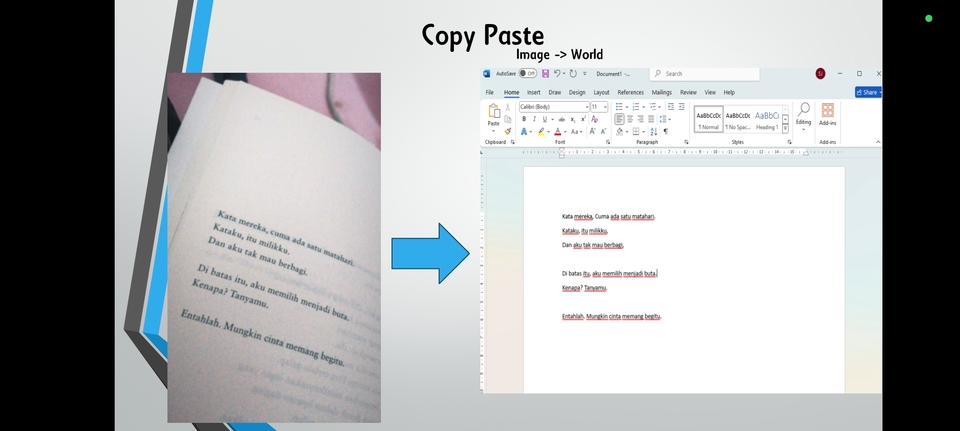Apply Superscript formatting
This screenshot has width=960, height=431.
pyautogui.click(x=583, y=119)
